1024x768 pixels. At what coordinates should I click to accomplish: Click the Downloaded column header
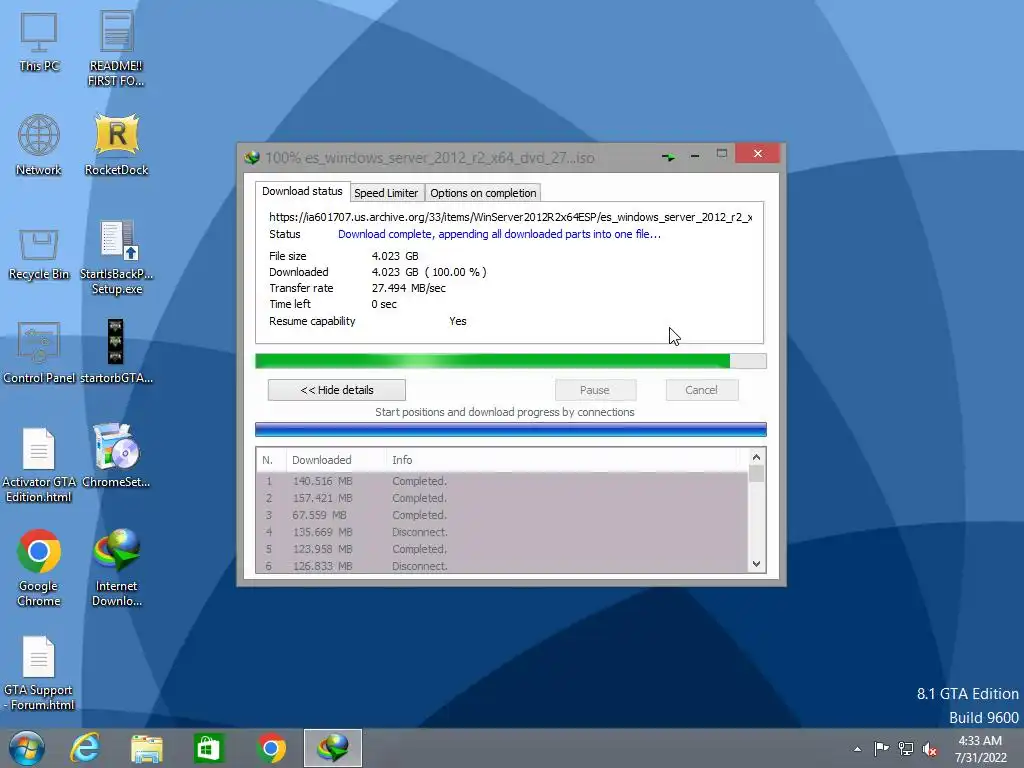336,460
